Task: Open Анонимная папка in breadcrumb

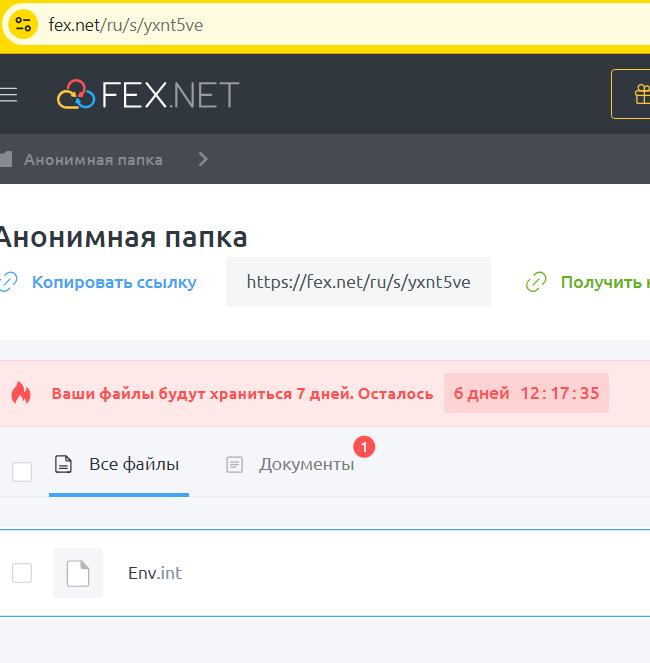Action: 93,159
